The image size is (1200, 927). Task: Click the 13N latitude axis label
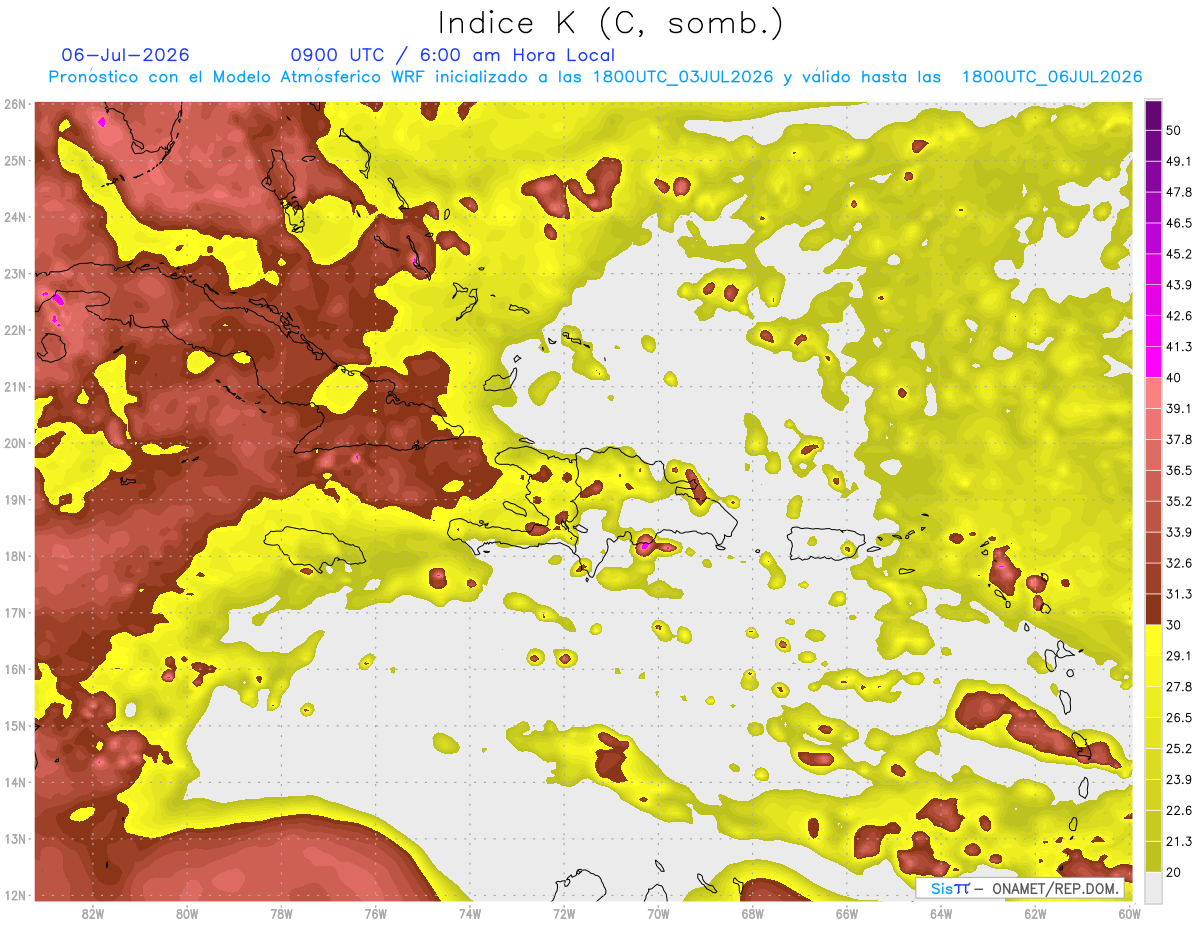(x=14, y=838)
